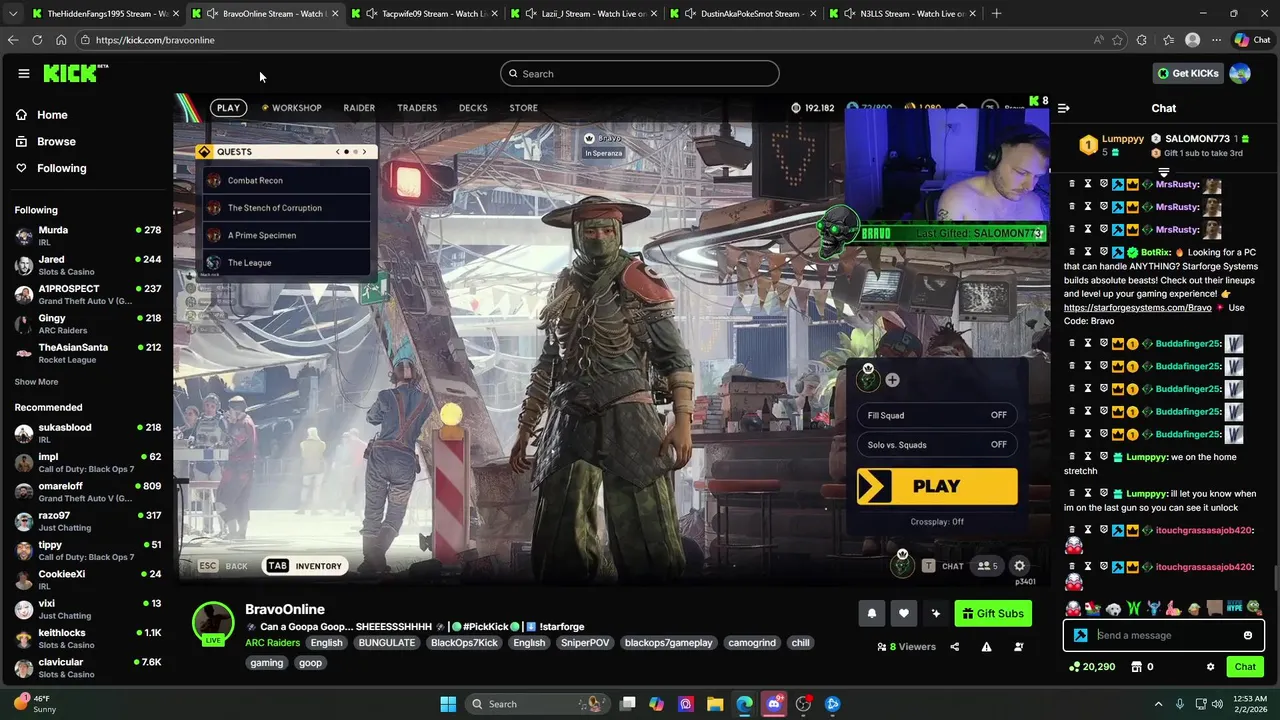Open the shop icon below message box

point(1136,667)
